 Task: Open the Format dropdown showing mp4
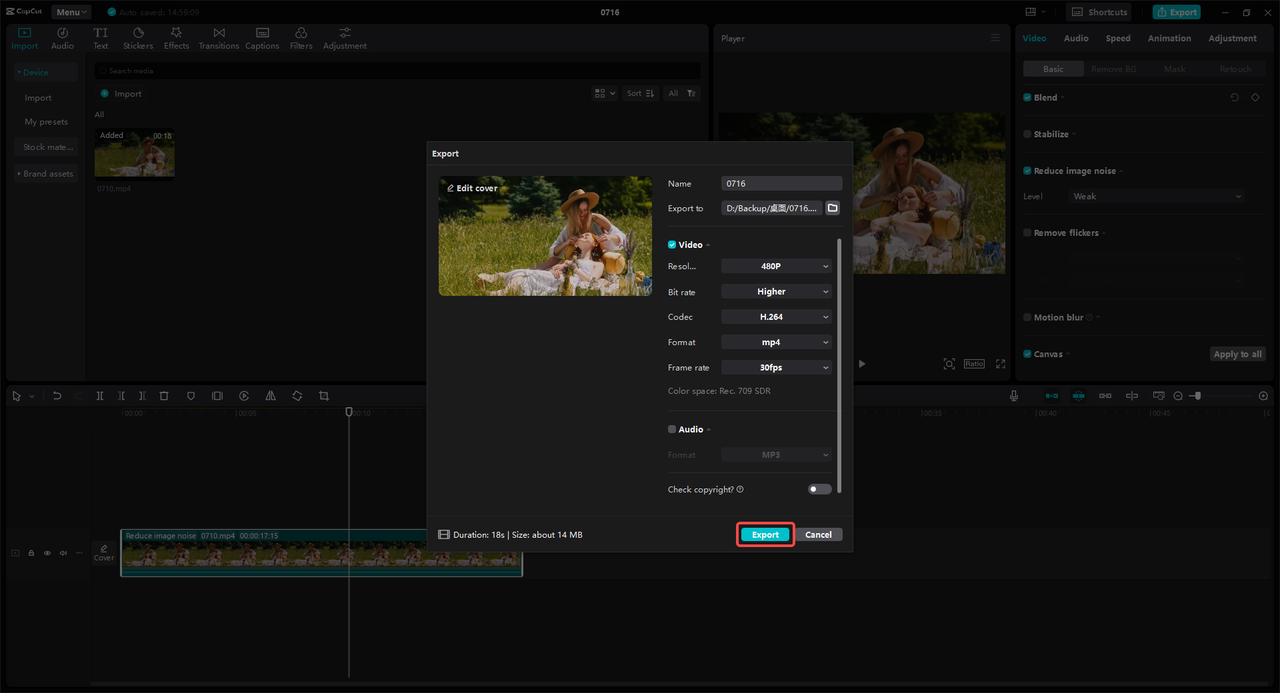pos(776,342)
